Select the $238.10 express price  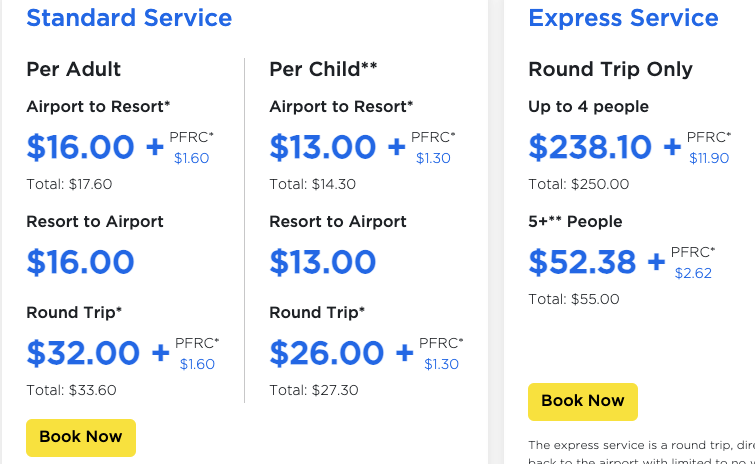[590, 148]
